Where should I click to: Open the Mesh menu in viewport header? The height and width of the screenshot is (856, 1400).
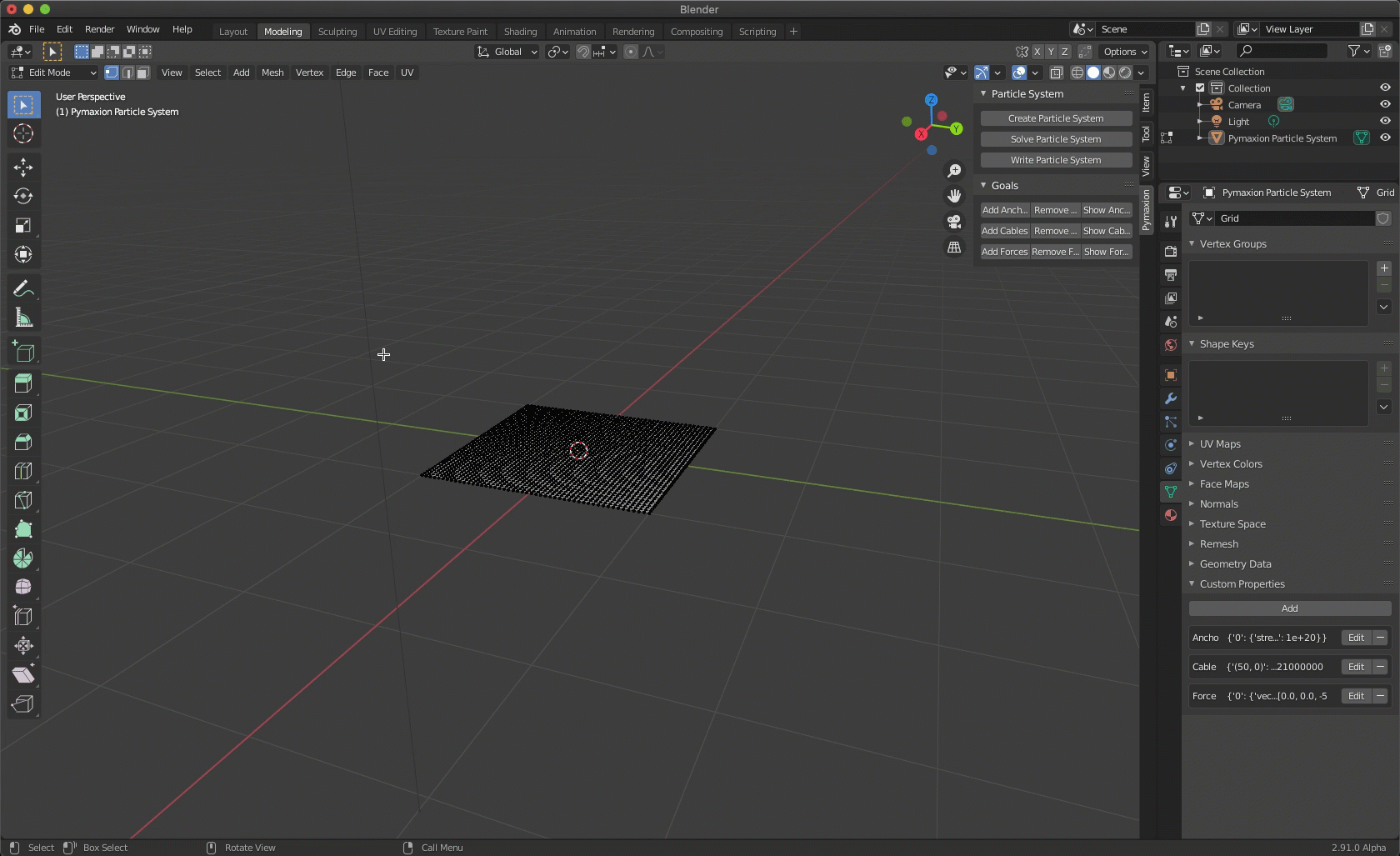pyautogui.click(x=272, y=73)
